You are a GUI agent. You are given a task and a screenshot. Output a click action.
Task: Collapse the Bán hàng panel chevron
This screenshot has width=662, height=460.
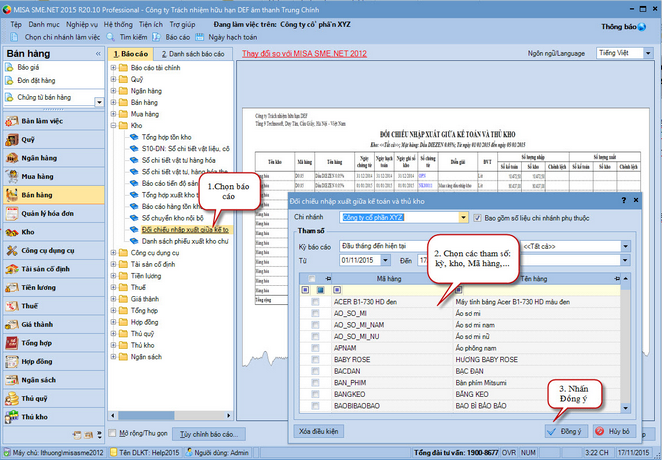pos(98,54)
